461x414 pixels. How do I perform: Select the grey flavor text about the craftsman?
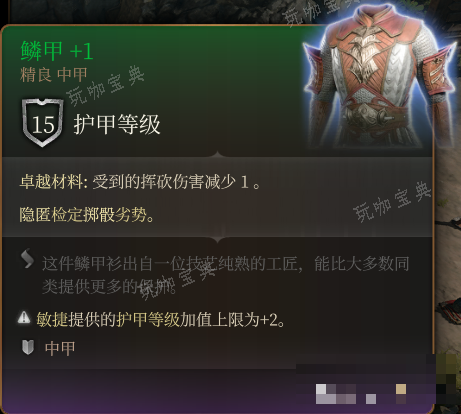coord(226,275)
